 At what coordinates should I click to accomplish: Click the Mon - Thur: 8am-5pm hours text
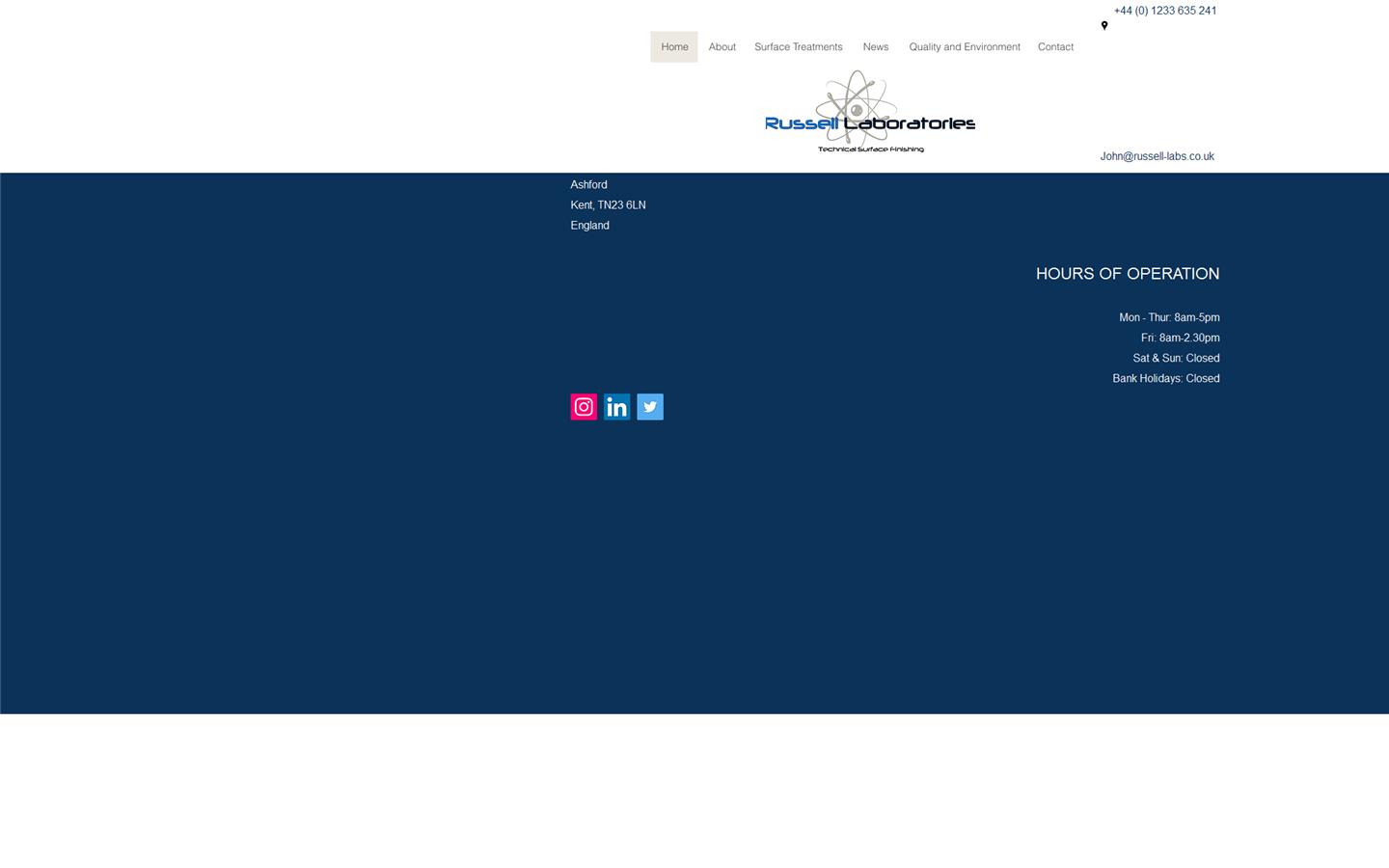point(1169,317)
